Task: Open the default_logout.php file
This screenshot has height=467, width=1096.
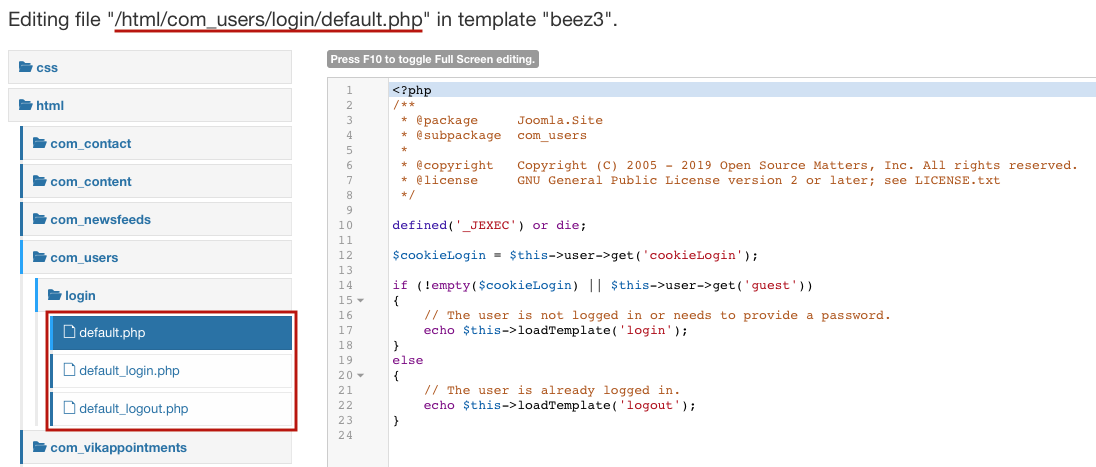Action: (171, 408)
